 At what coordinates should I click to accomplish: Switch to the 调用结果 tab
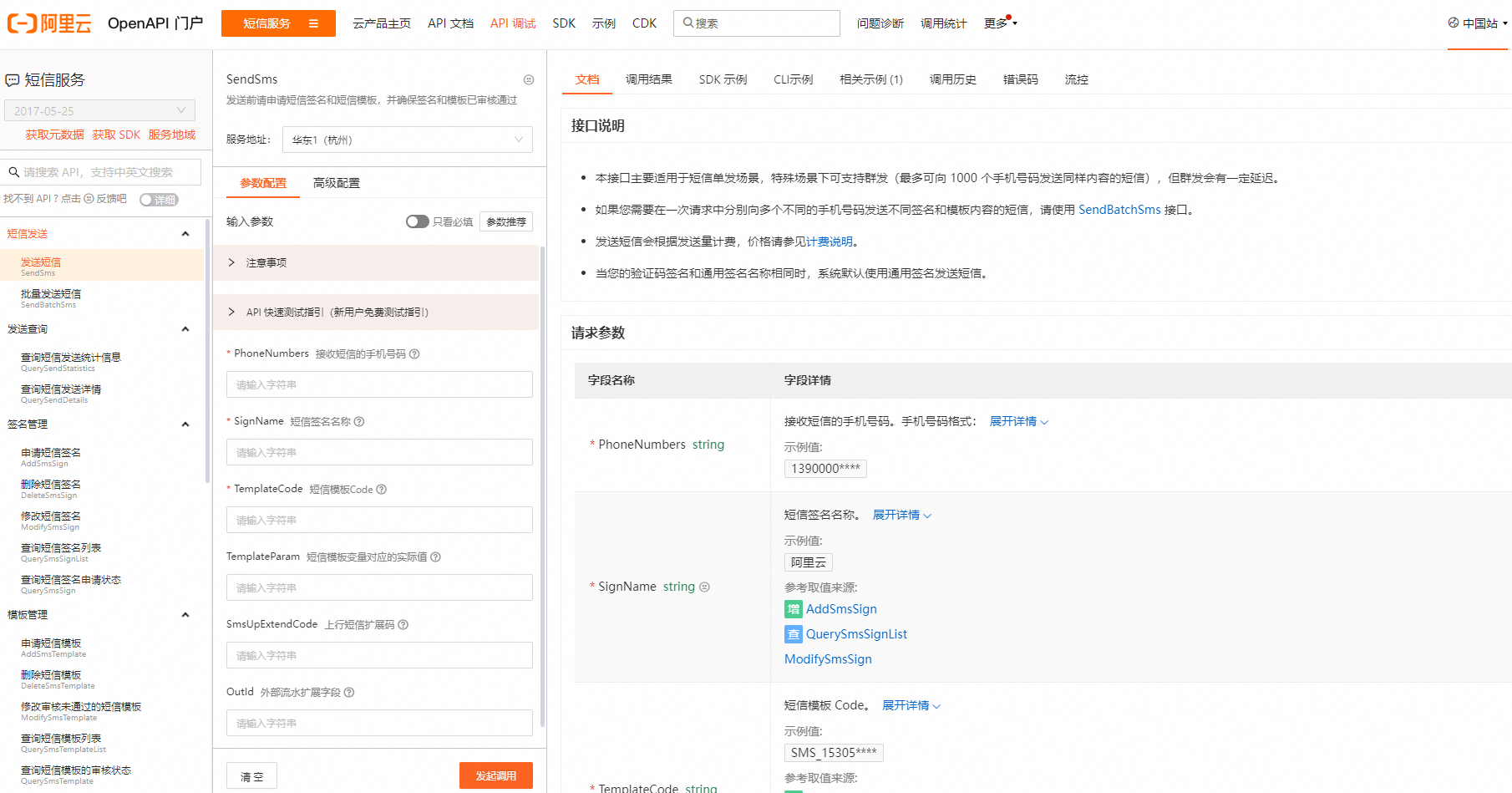coord(649,79)
